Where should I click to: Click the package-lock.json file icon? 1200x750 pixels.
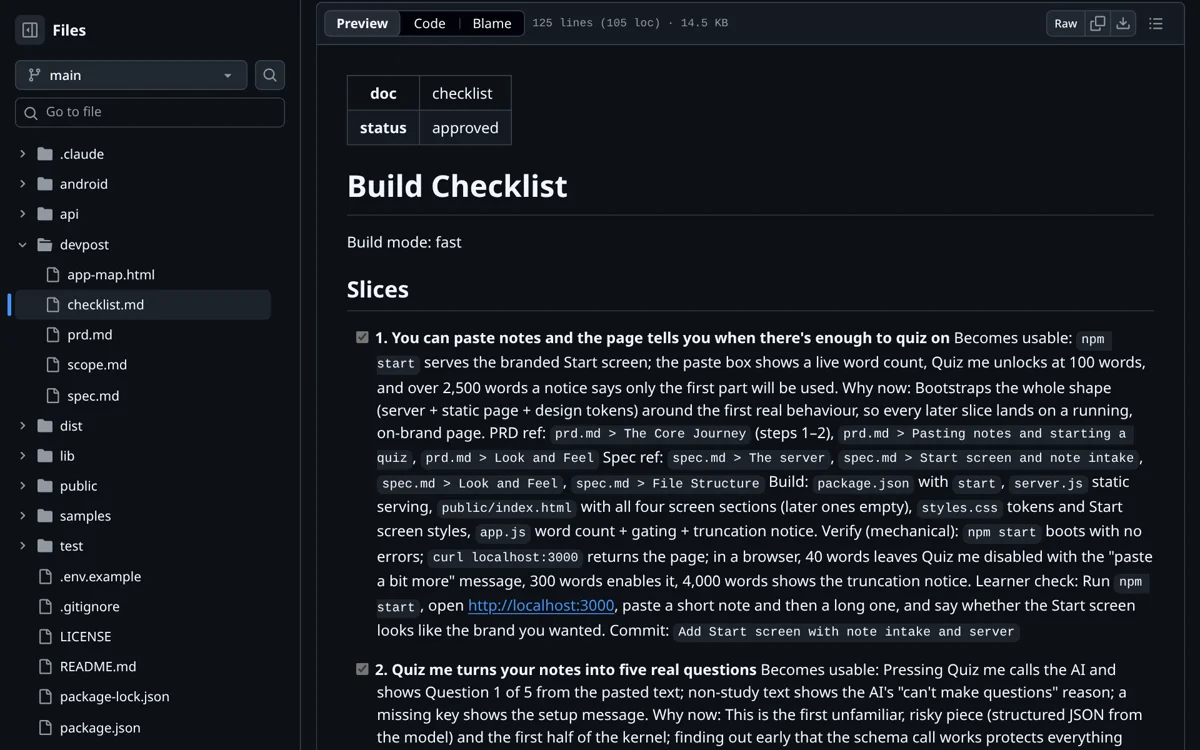[x=45, y=696]
